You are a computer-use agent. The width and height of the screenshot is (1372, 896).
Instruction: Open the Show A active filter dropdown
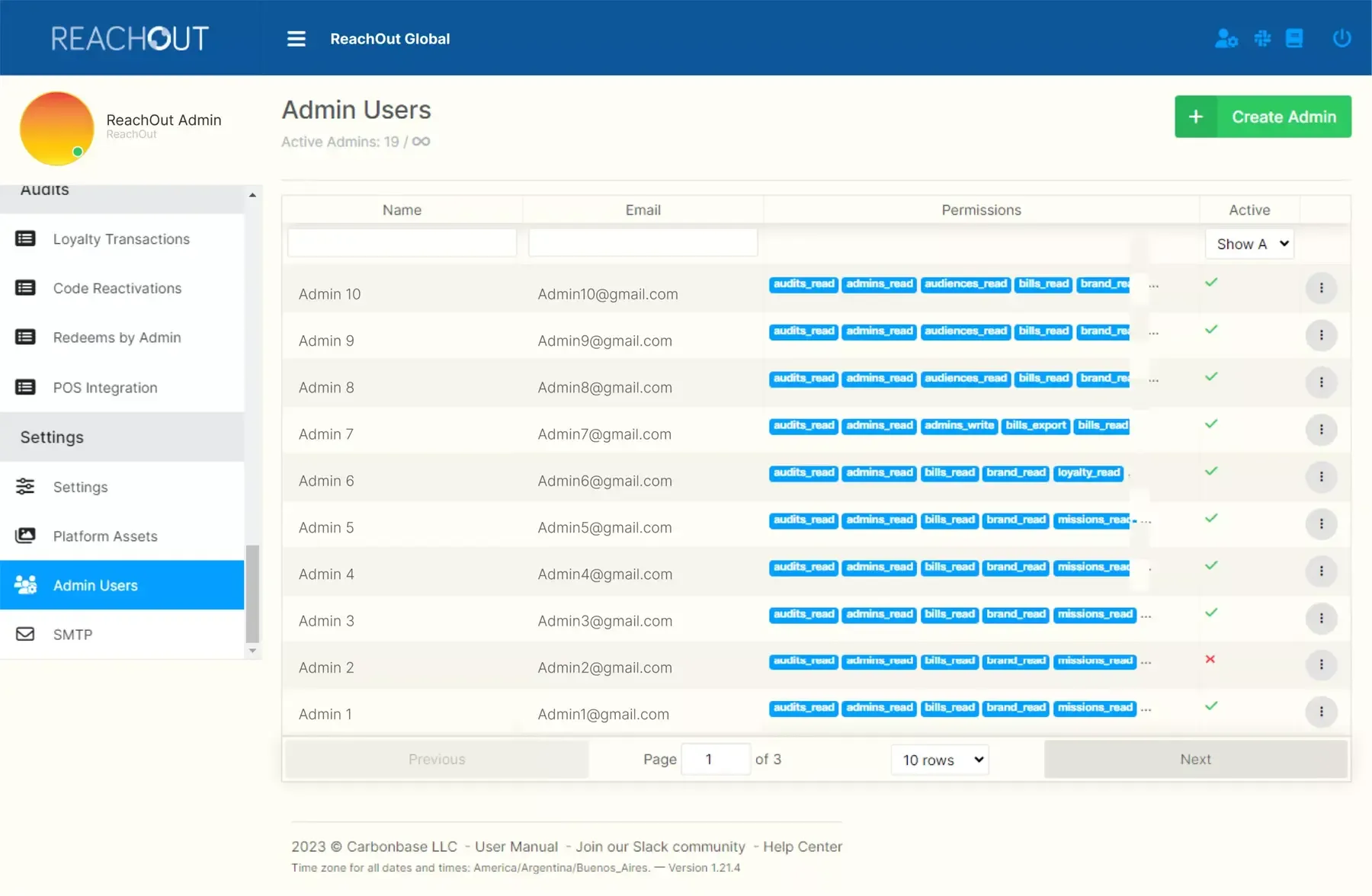coord(1249,244)
